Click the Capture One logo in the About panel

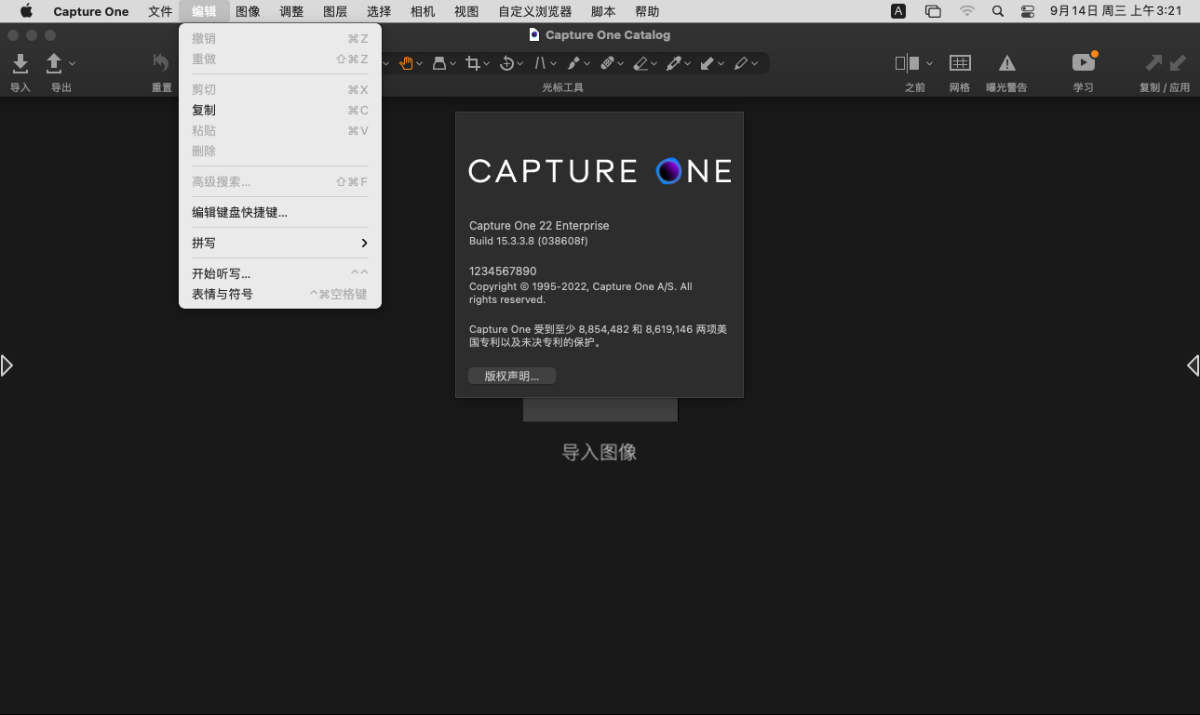(600, 171)
